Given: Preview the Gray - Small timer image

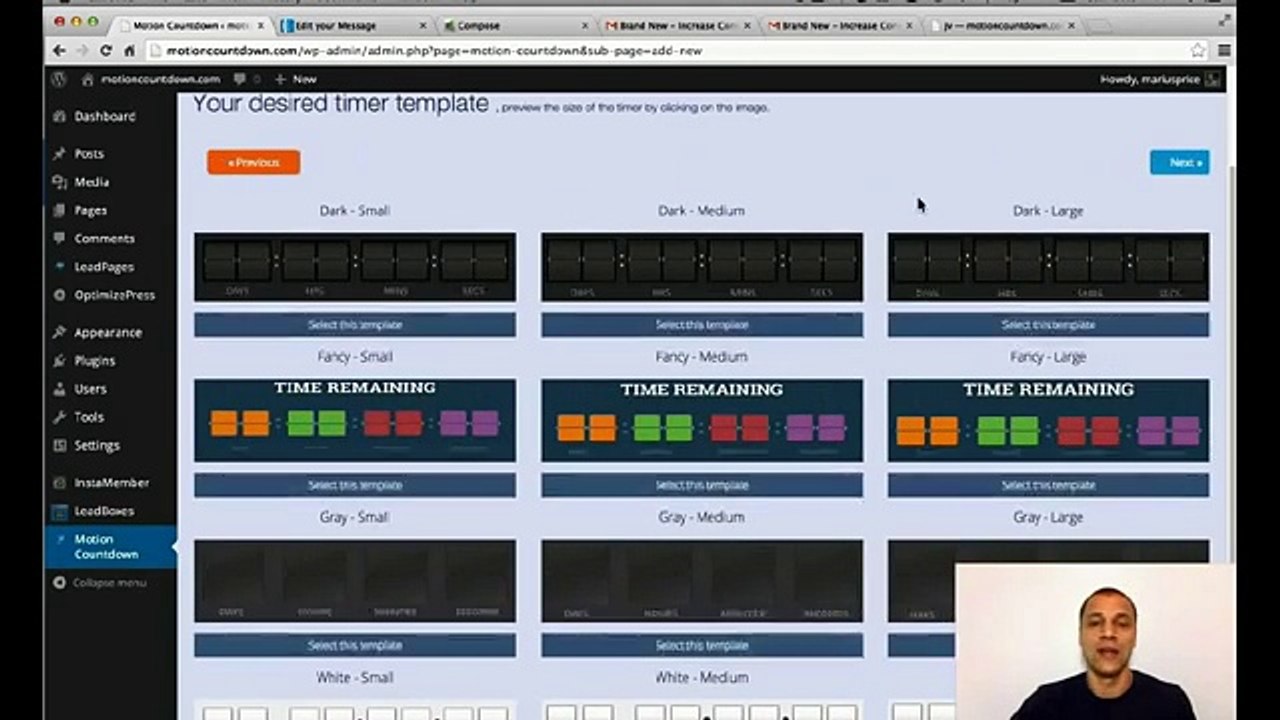Looking at the screenshot, I should click(x=355, y=581).
